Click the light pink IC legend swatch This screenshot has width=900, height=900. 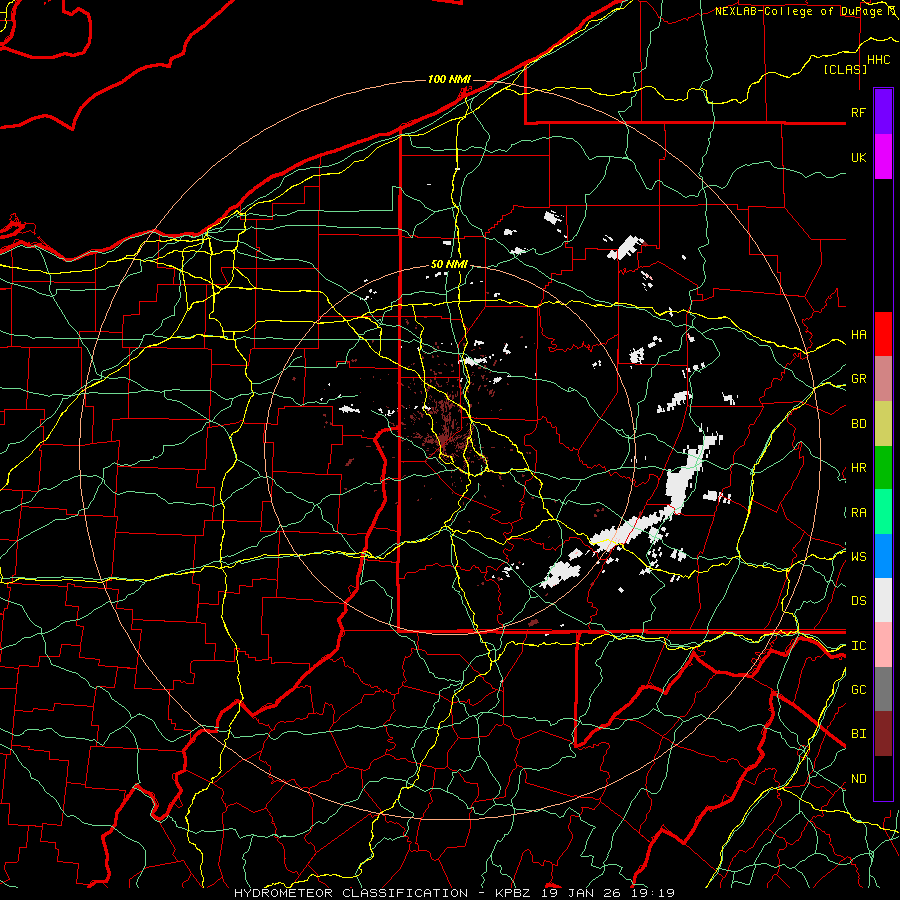pyautogui.click(x=883, y=645)
